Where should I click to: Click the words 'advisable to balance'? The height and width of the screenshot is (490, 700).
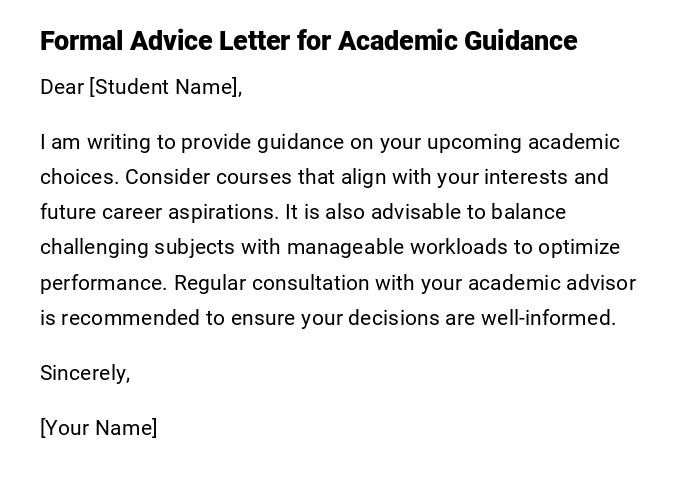(470, 212)
